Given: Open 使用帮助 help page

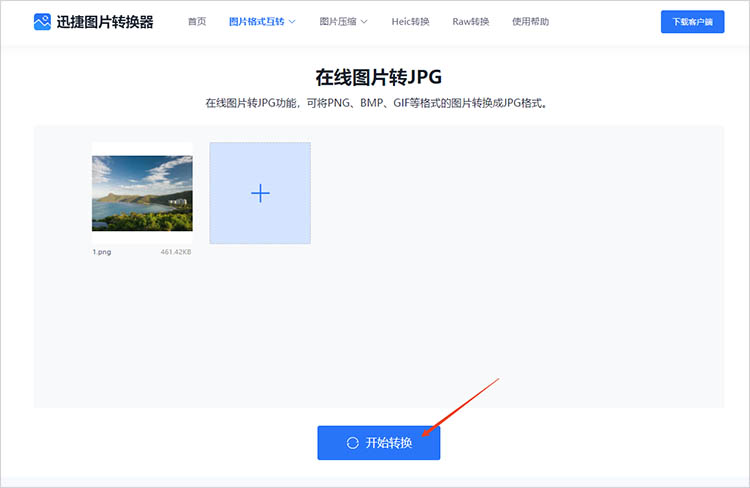Looking at the screenshot, I should pyautogui.click(x=530, y=22).
